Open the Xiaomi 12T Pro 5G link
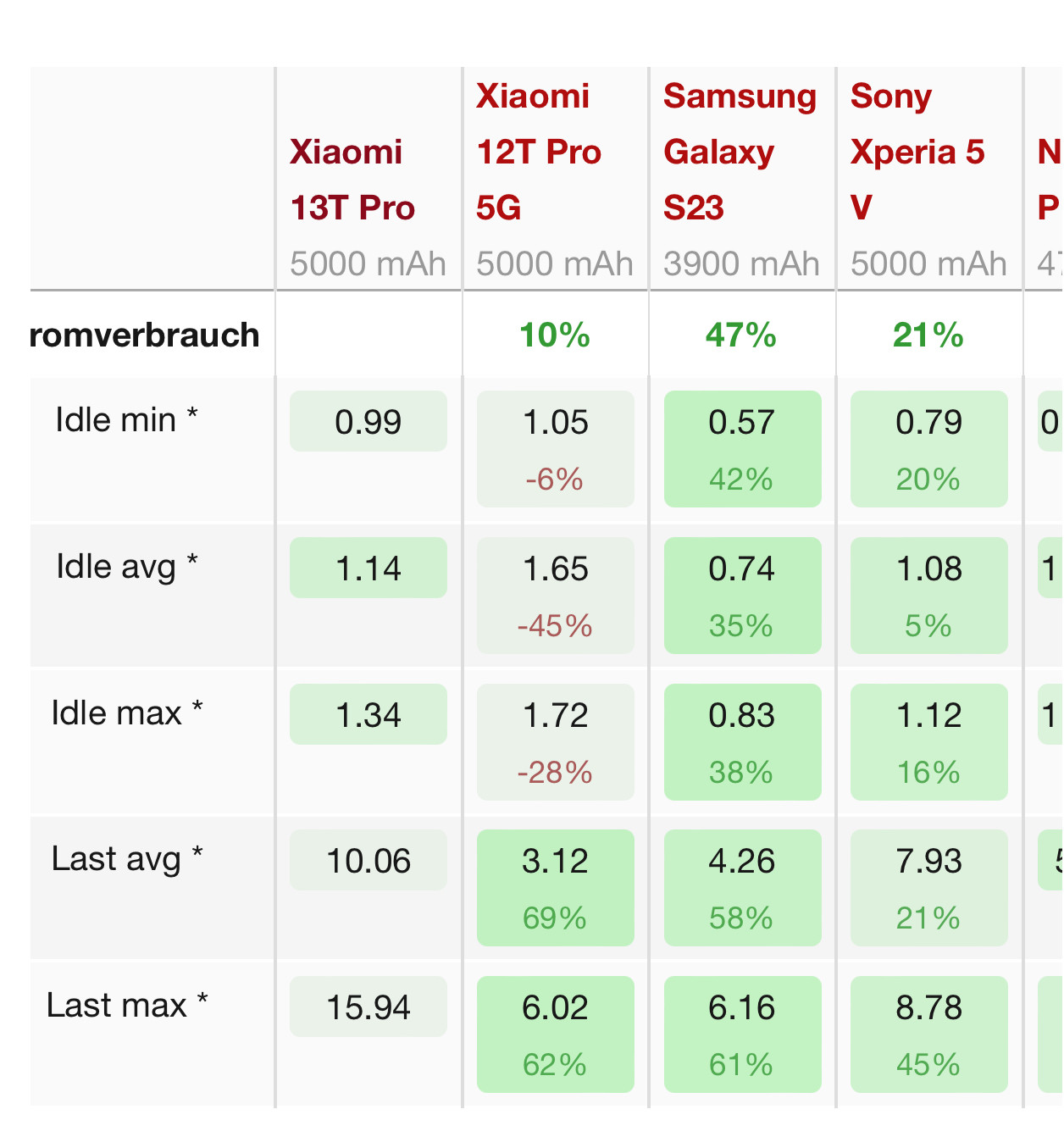Screen dimensions: 1064x1148 (538, 152)
